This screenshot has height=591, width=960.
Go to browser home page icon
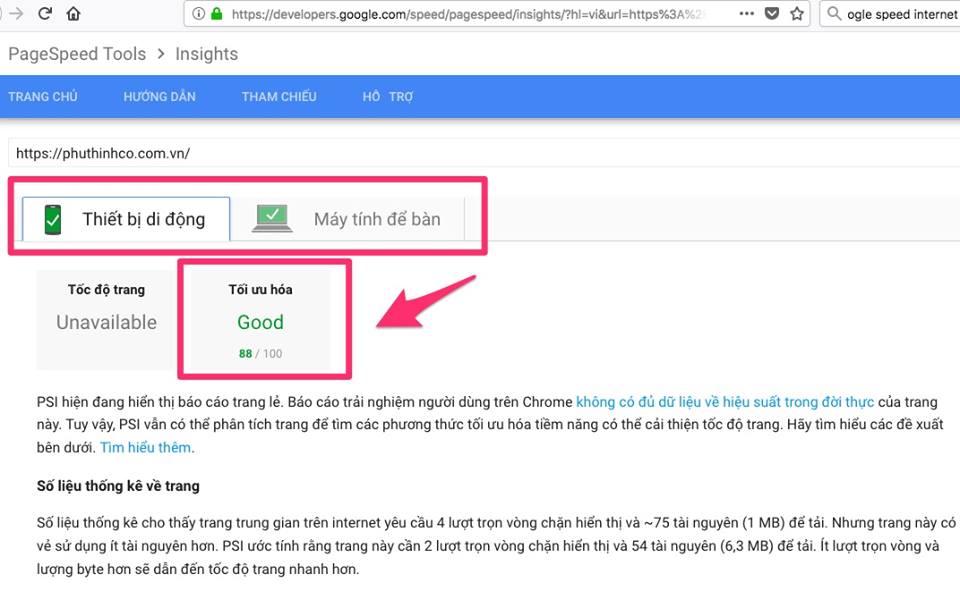coord(73,13)
